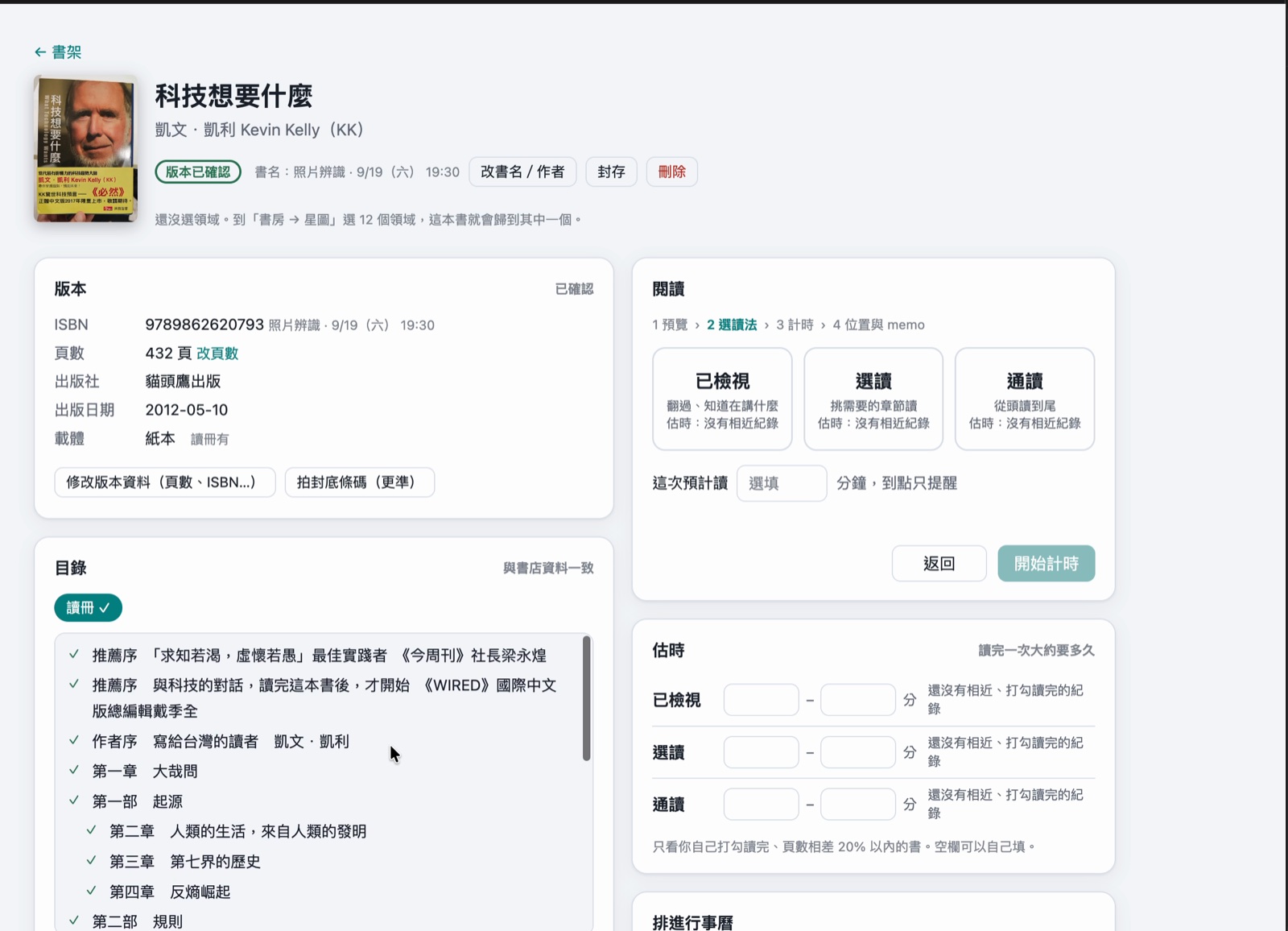Toggle checkmark for 推薦序 「求知若渴，虛懷若愚」 row
This screenshot has width=1288, height=931.
(74, 655)
